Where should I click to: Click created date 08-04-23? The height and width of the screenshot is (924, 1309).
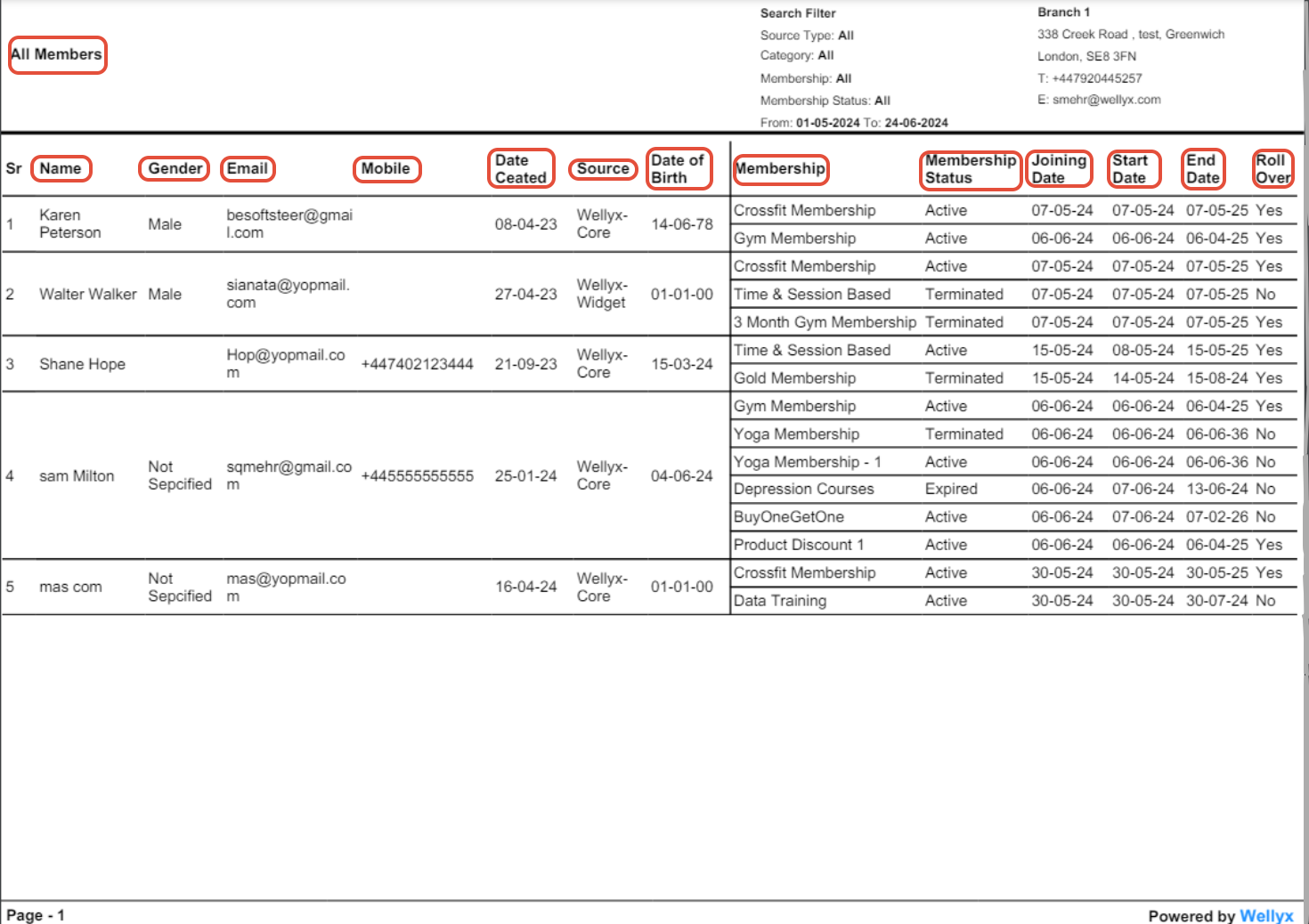(x=526, y=224)
